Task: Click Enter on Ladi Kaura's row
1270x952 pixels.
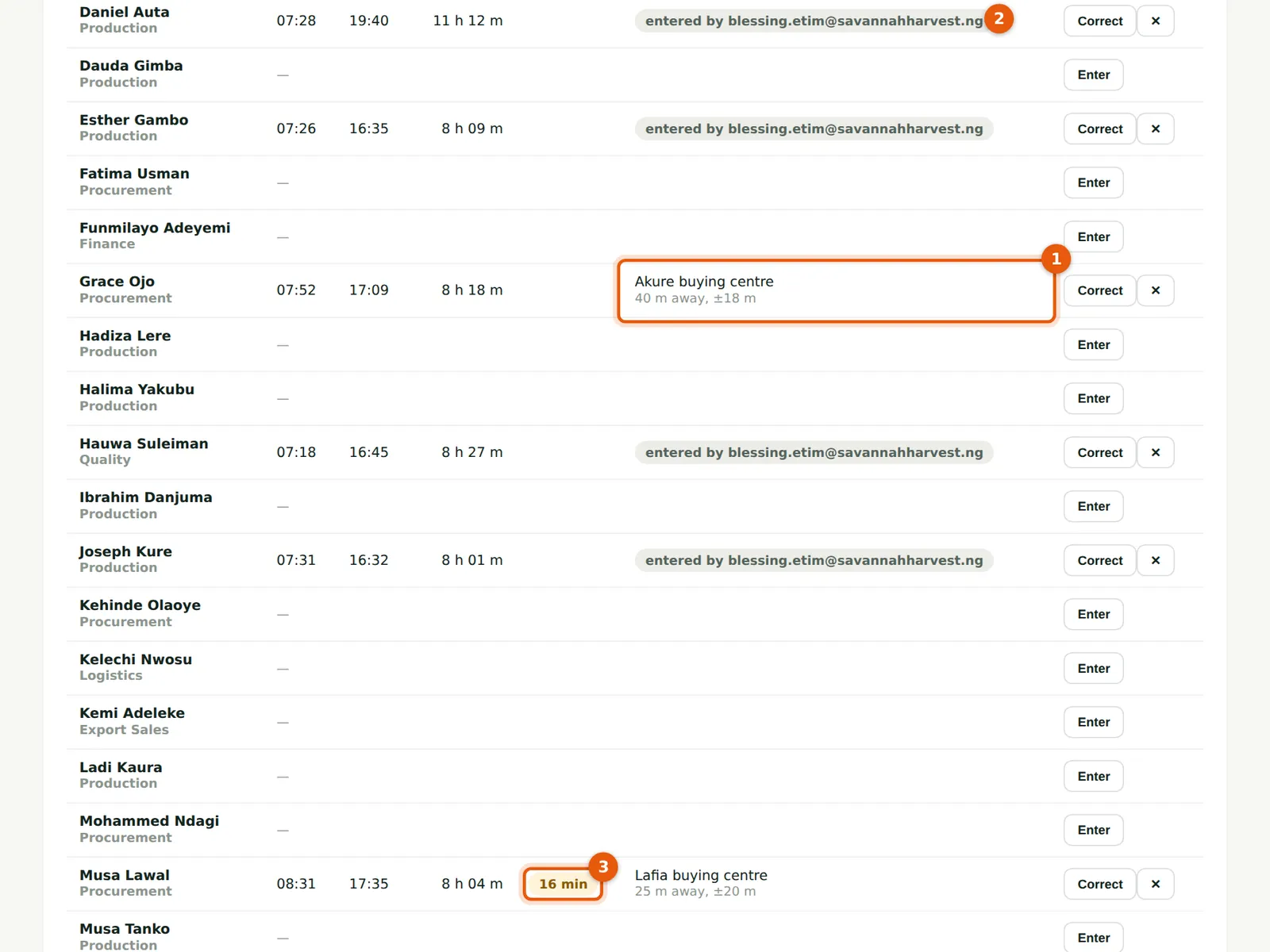Action: click(1093, 776)
